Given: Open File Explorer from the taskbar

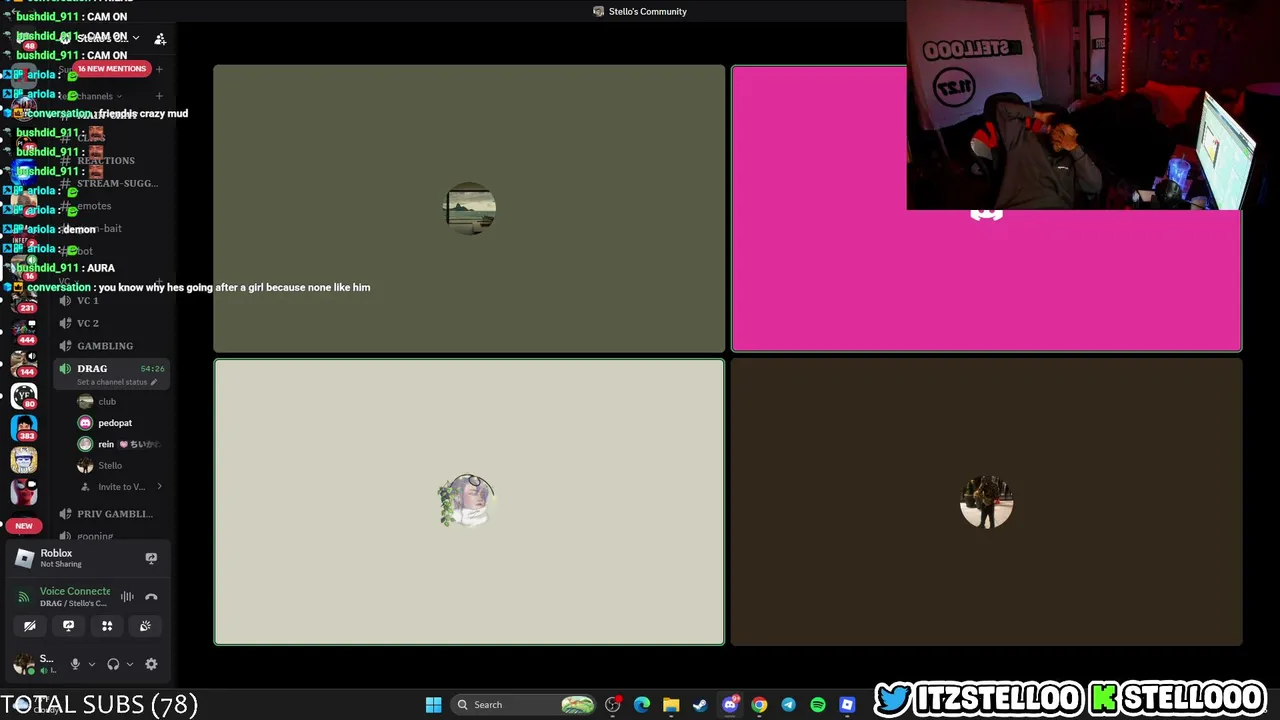Looking at the screenshot, I should 671,705.
